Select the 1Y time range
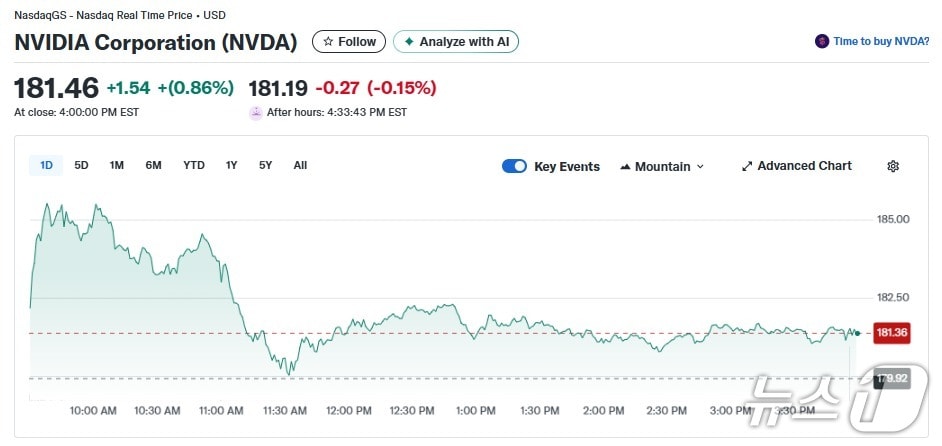The height and width of the screenshot is (446, 942). (231, 165)
